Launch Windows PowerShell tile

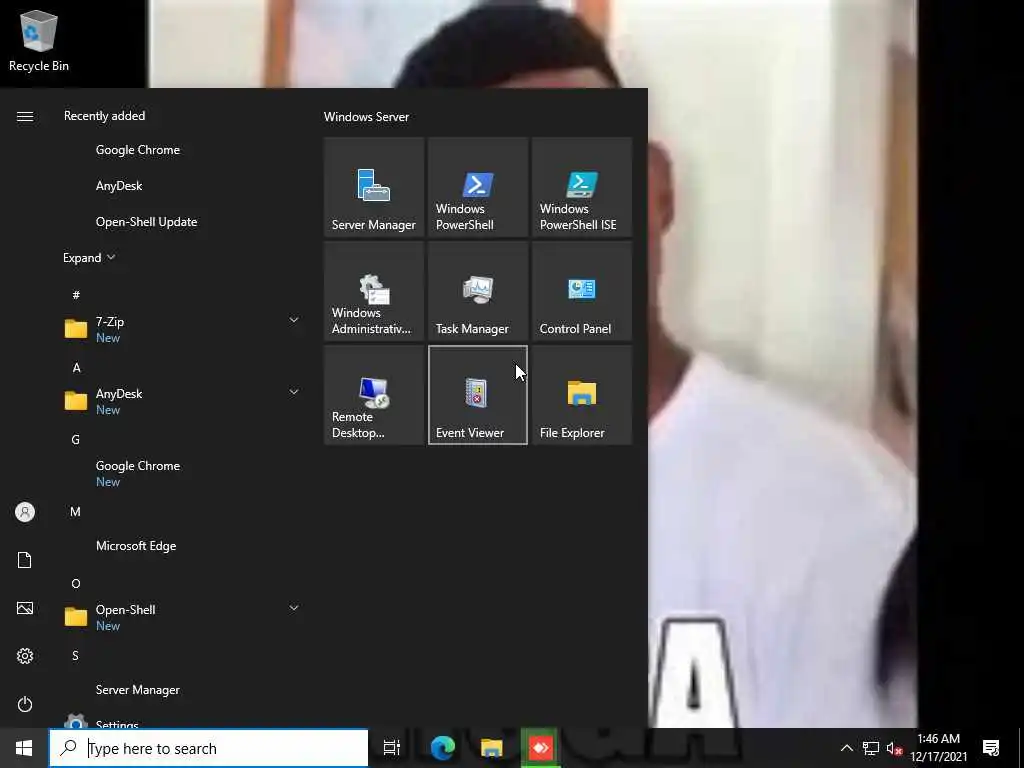click(477, 187)
